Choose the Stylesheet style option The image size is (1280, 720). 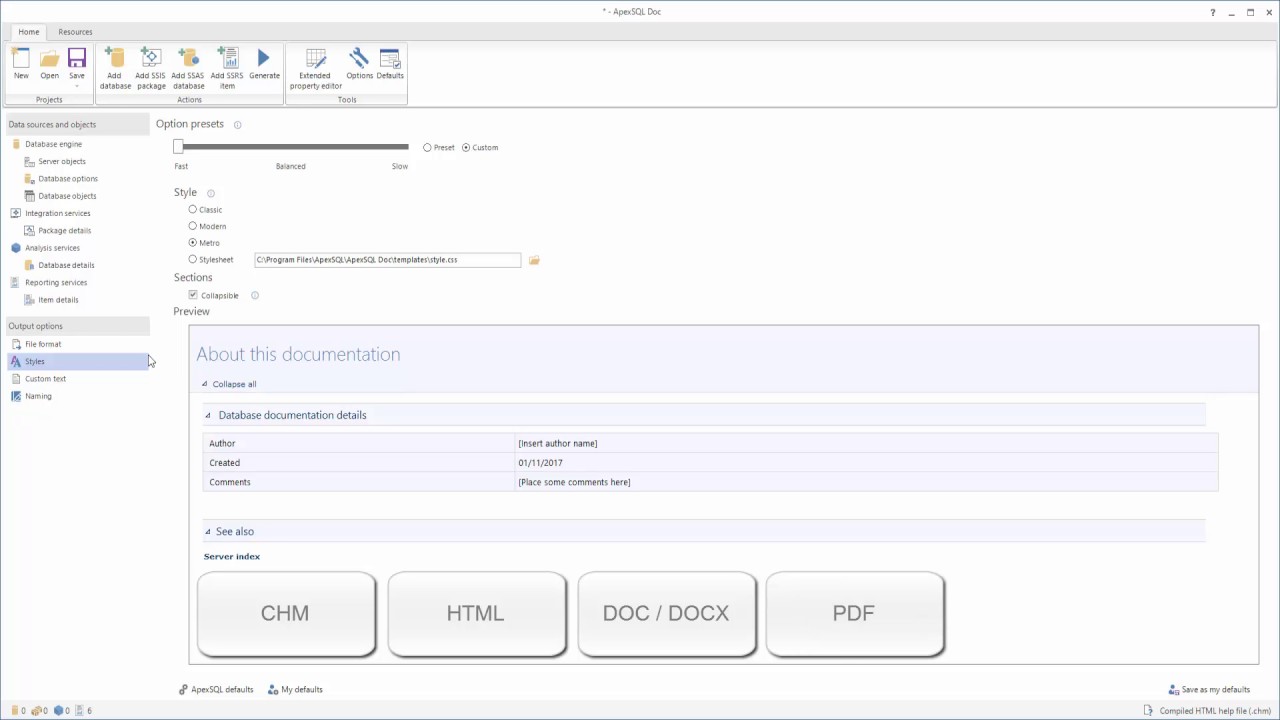(193, 260)
